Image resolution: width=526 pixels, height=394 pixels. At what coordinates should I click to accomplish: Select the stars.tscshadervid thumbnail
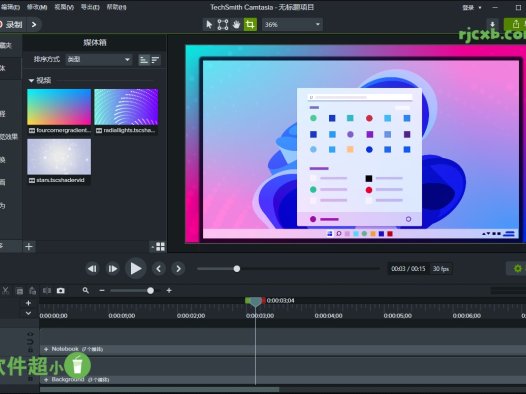(59, 157)
